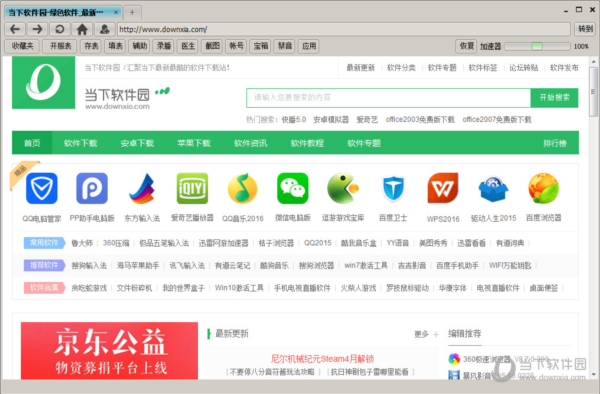Go forward with the right arrow button
The image size is (600, 394).
point(37,29)
